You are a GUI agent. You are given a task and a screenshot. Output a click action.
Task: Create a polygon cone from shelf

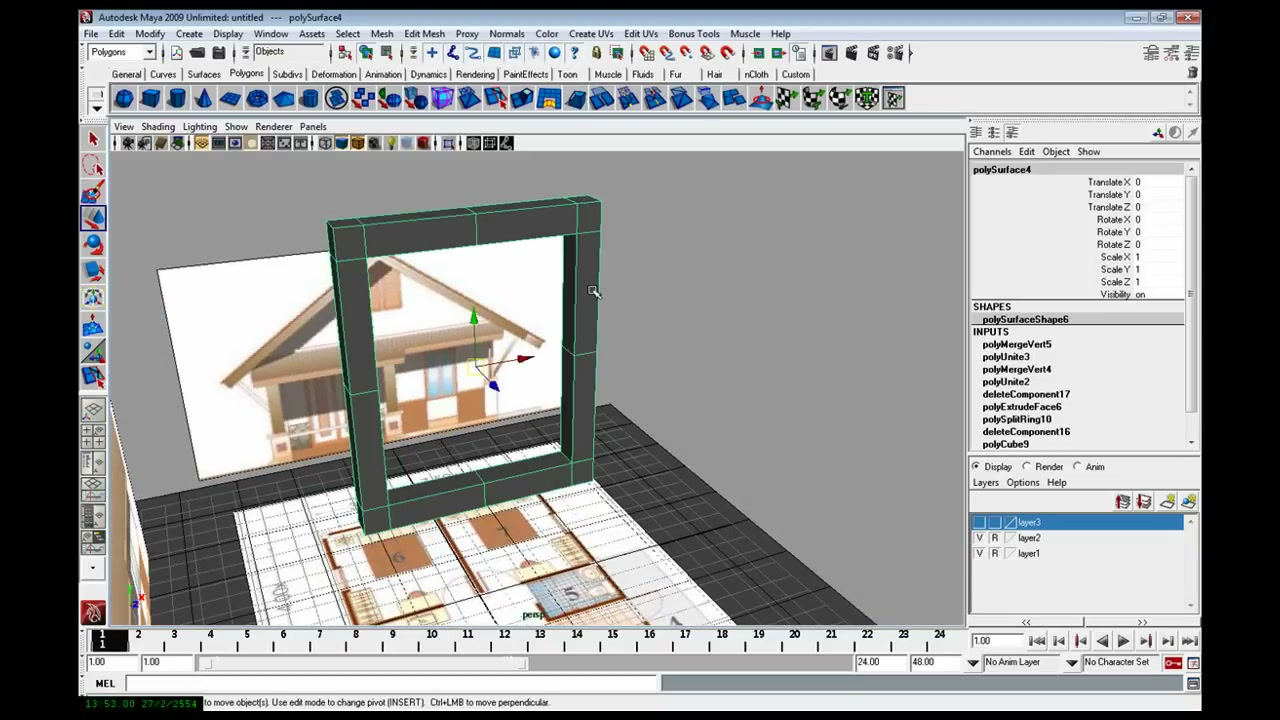point(203,98)
